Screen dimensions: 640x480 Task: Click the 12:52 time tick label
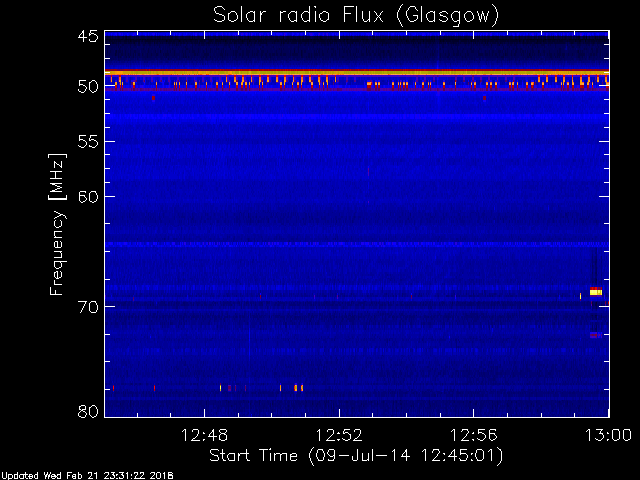339,435
